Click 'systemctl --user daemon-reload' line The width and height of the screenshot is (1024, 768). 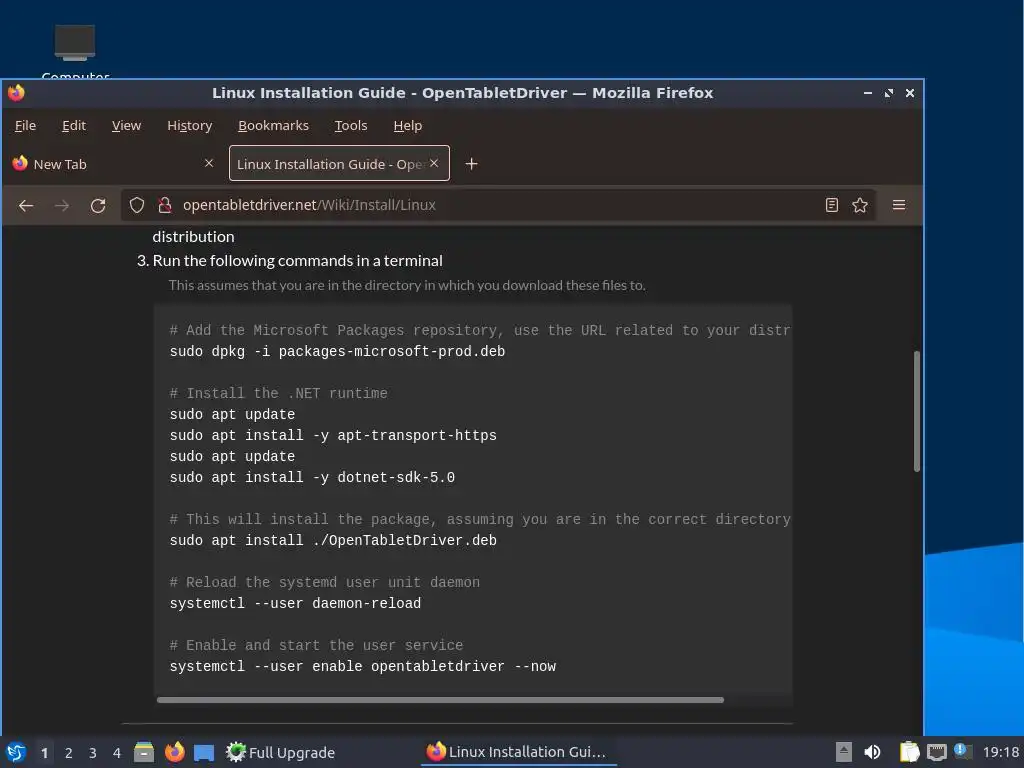click(x=295, y=603)
